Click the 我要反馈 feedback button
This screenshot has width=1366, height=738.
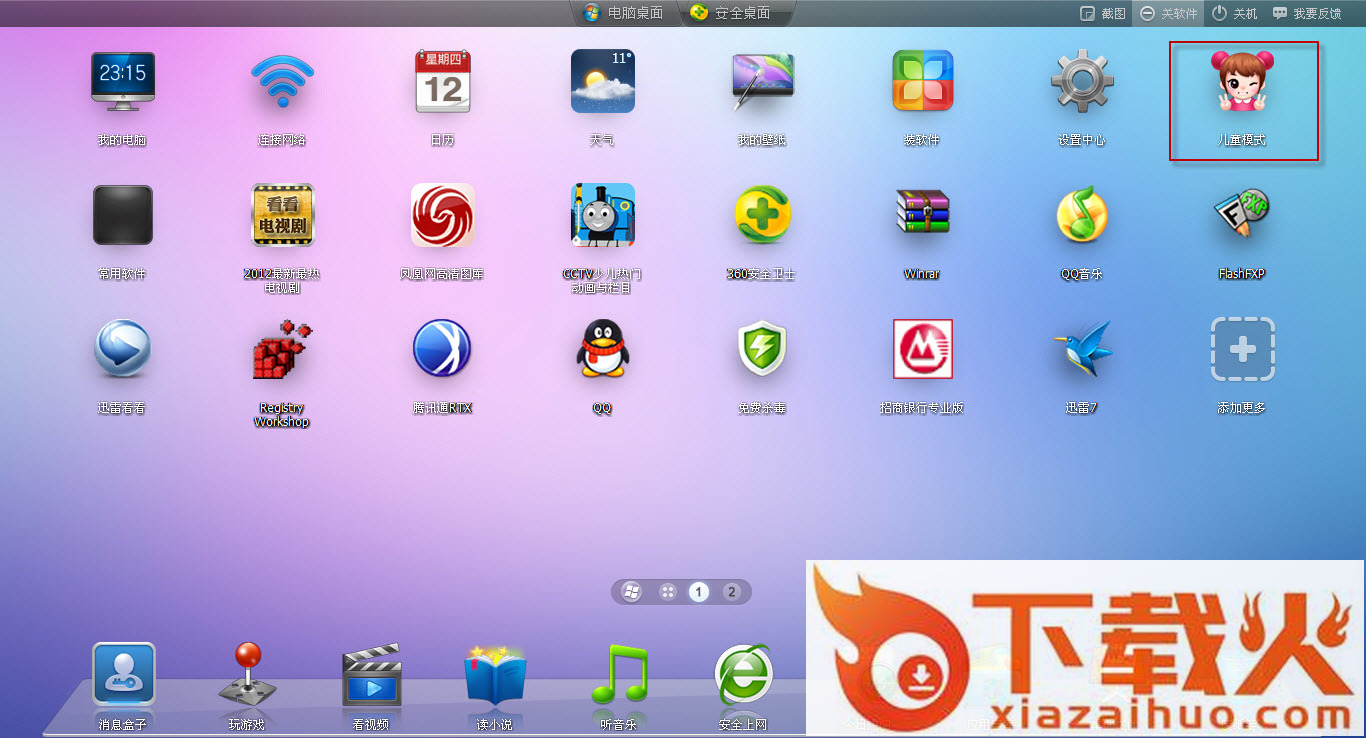tap(1307, 13)
